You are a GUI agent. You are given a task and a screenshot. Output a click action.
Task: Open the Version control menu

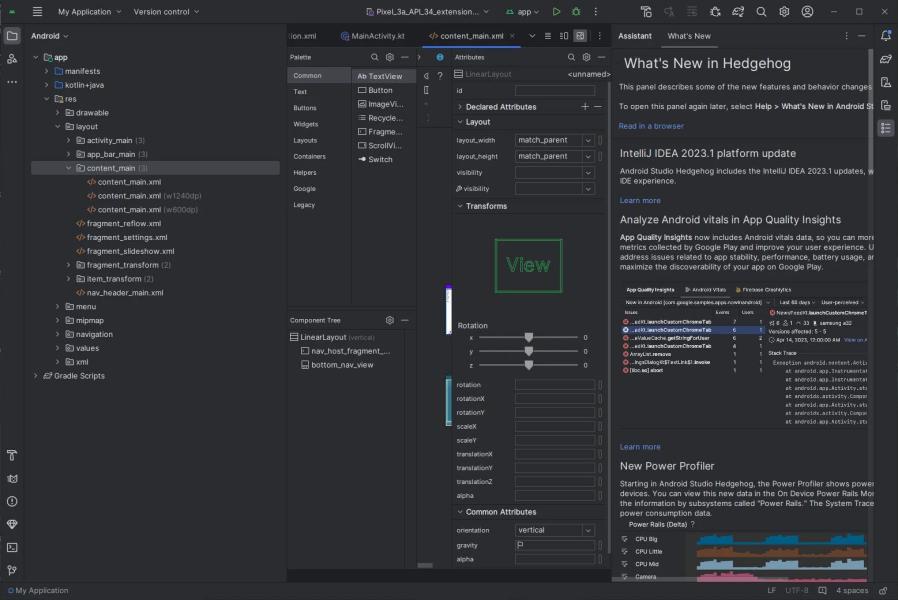[166, 11]
